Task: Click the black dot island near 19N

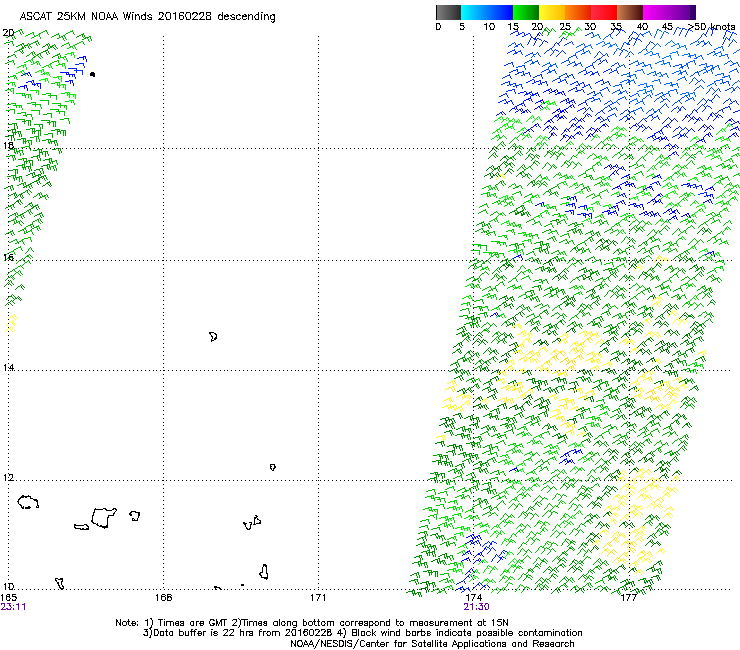Action: click(x=92, y=74)
